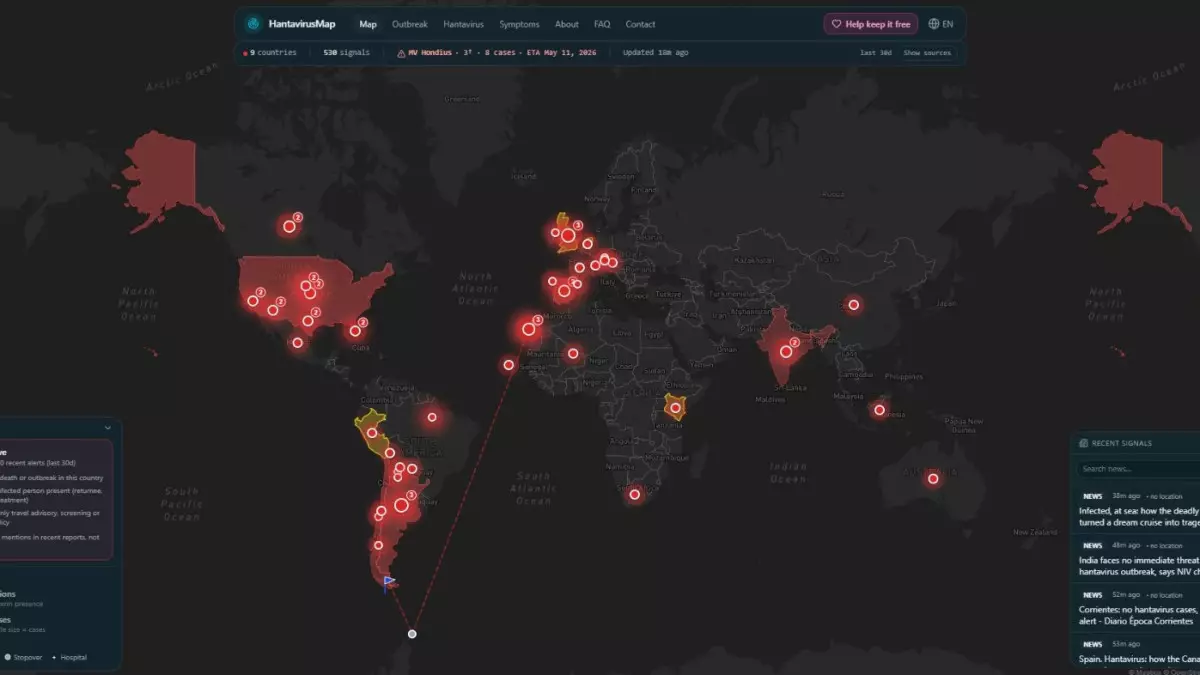Click the grey stopover dot at ship route's end
The width and height of the screenshot is (1200, 675).
(412, 634)
